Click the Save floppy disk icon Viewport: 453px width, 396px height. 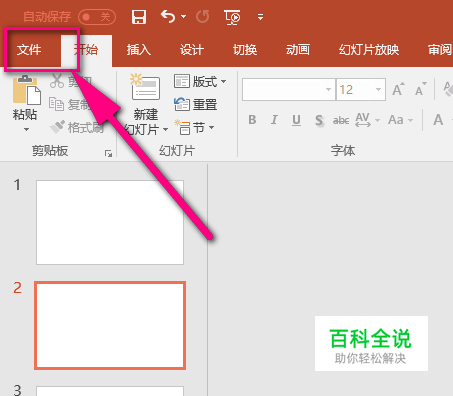(139, 17)
